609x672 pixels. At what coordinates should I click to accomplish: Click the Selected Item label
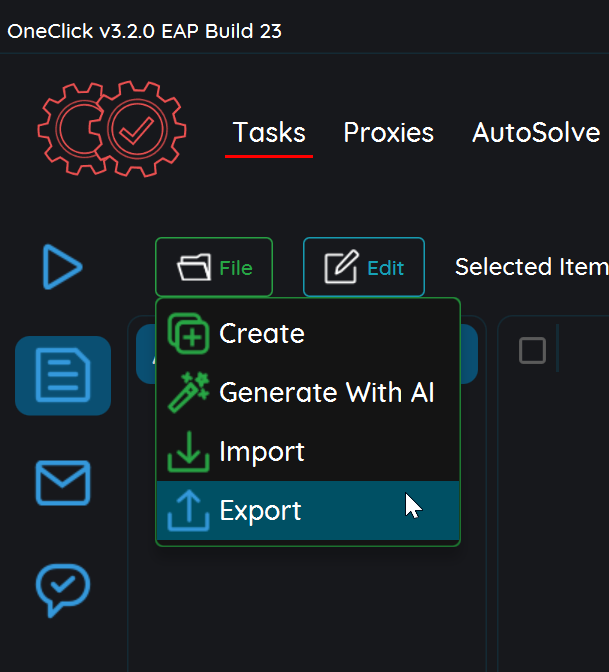click(x=532, y=267)
